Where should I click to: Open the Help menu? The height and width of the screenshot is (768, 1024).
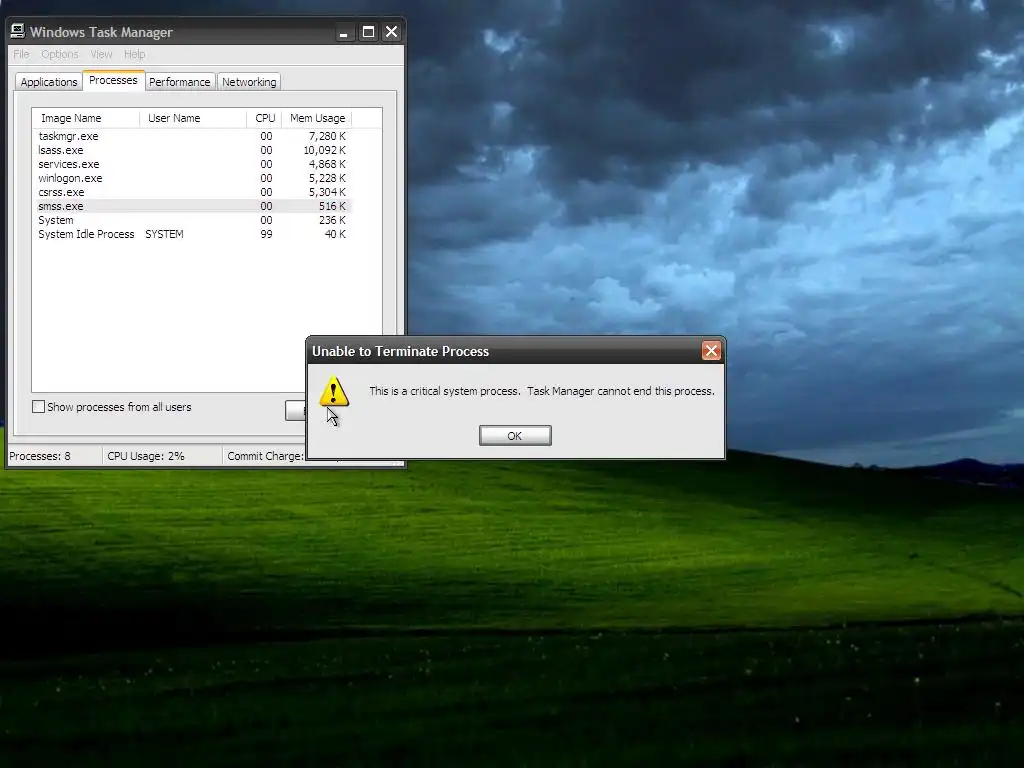[135, 54]
